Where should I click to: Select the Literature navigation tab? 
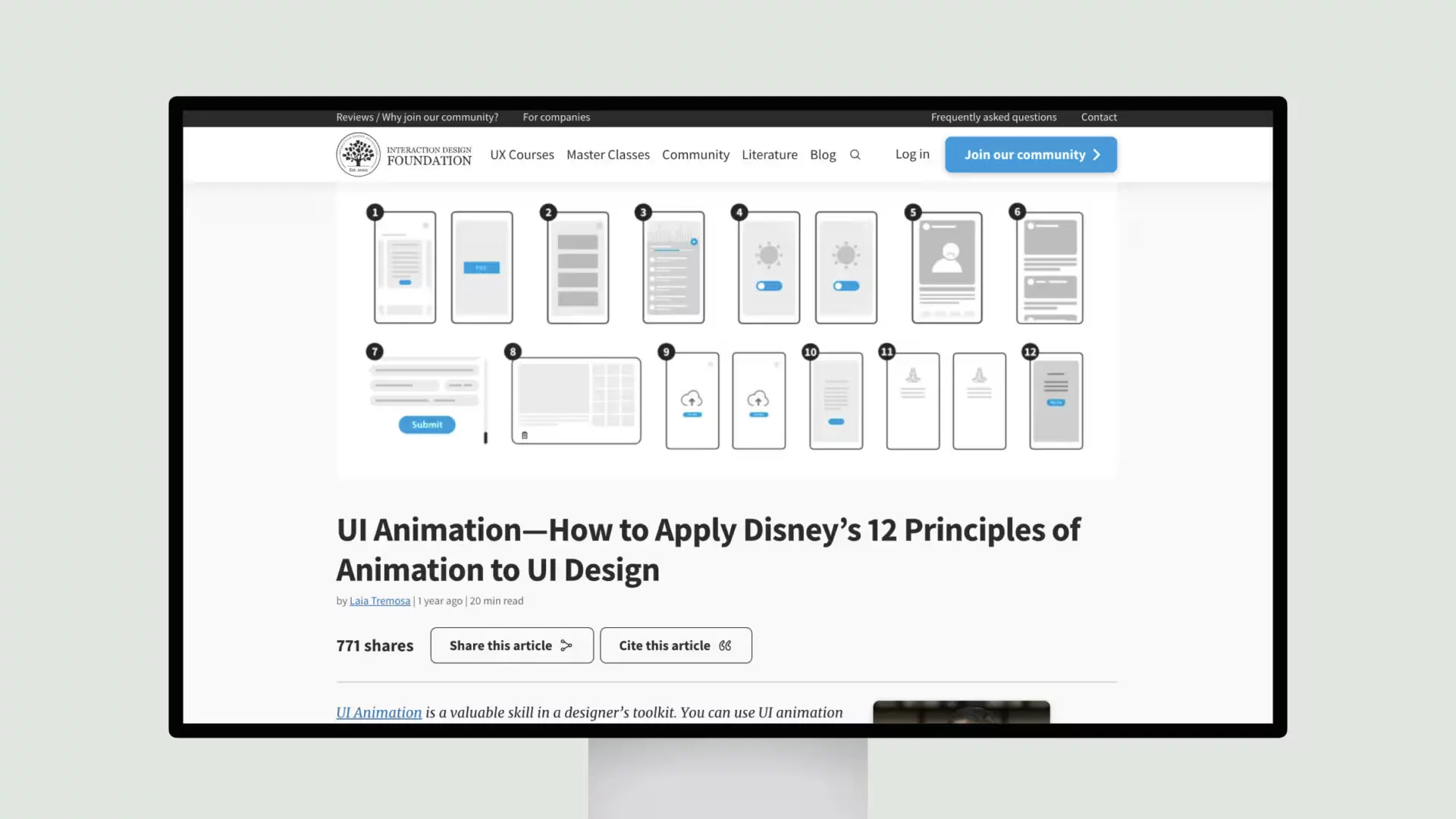(x=770, y=154)
